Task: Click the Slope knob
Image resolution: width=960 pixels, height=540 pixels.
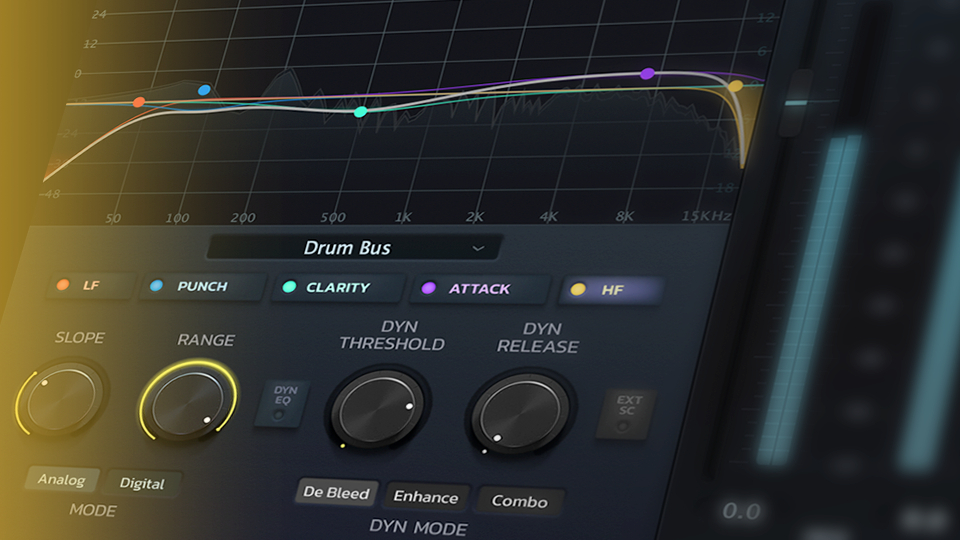Action: 62,398
